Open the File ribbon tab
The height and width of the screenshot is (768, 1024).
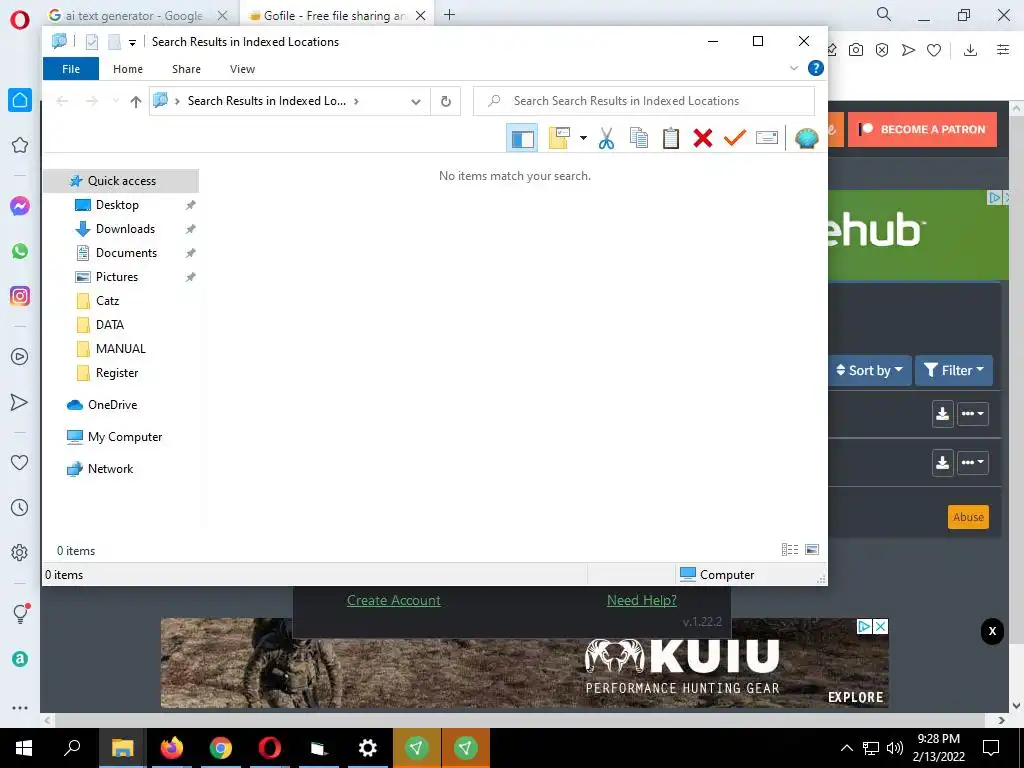[71, 69]
